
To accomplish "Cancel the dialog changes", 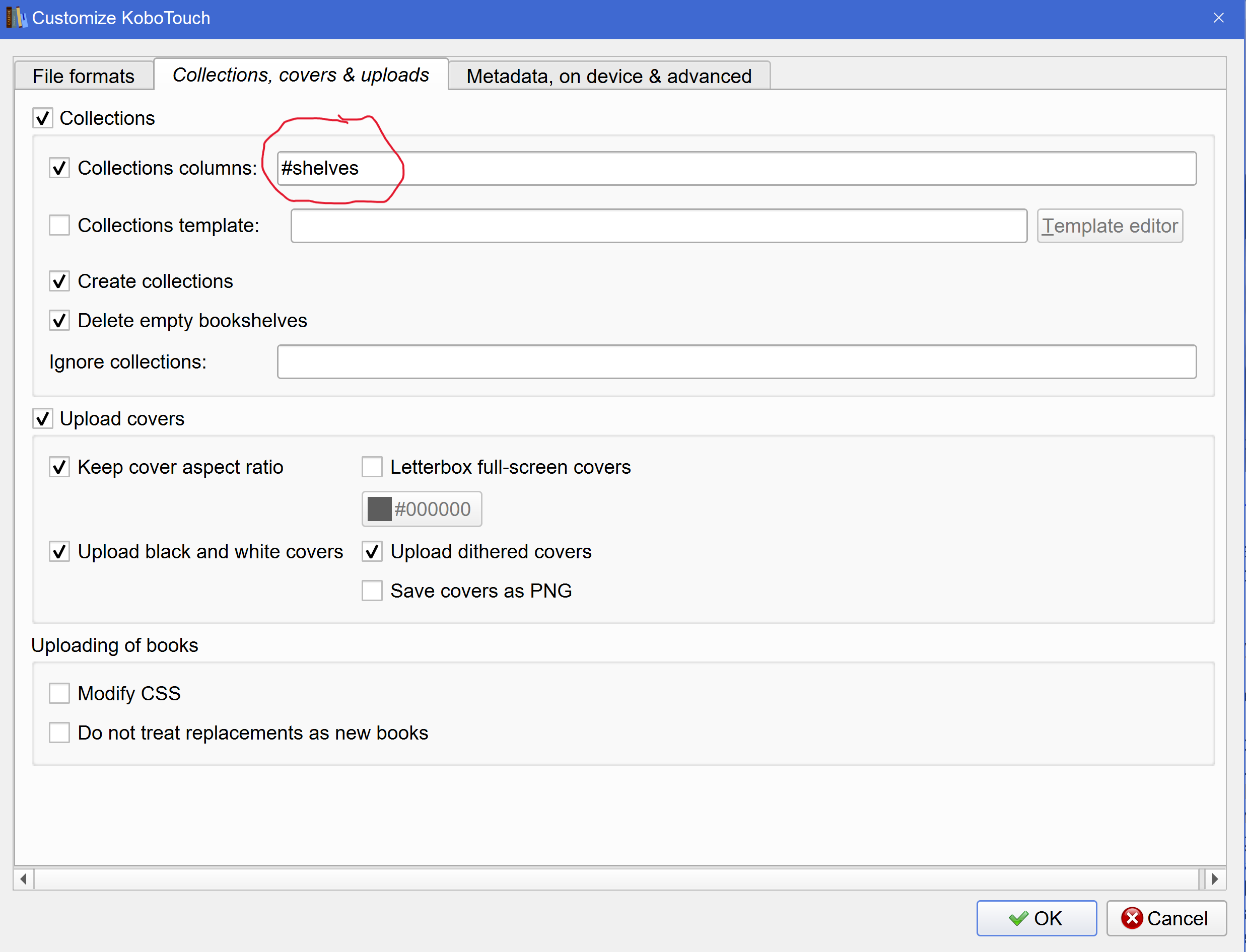I will point(1165,918).
